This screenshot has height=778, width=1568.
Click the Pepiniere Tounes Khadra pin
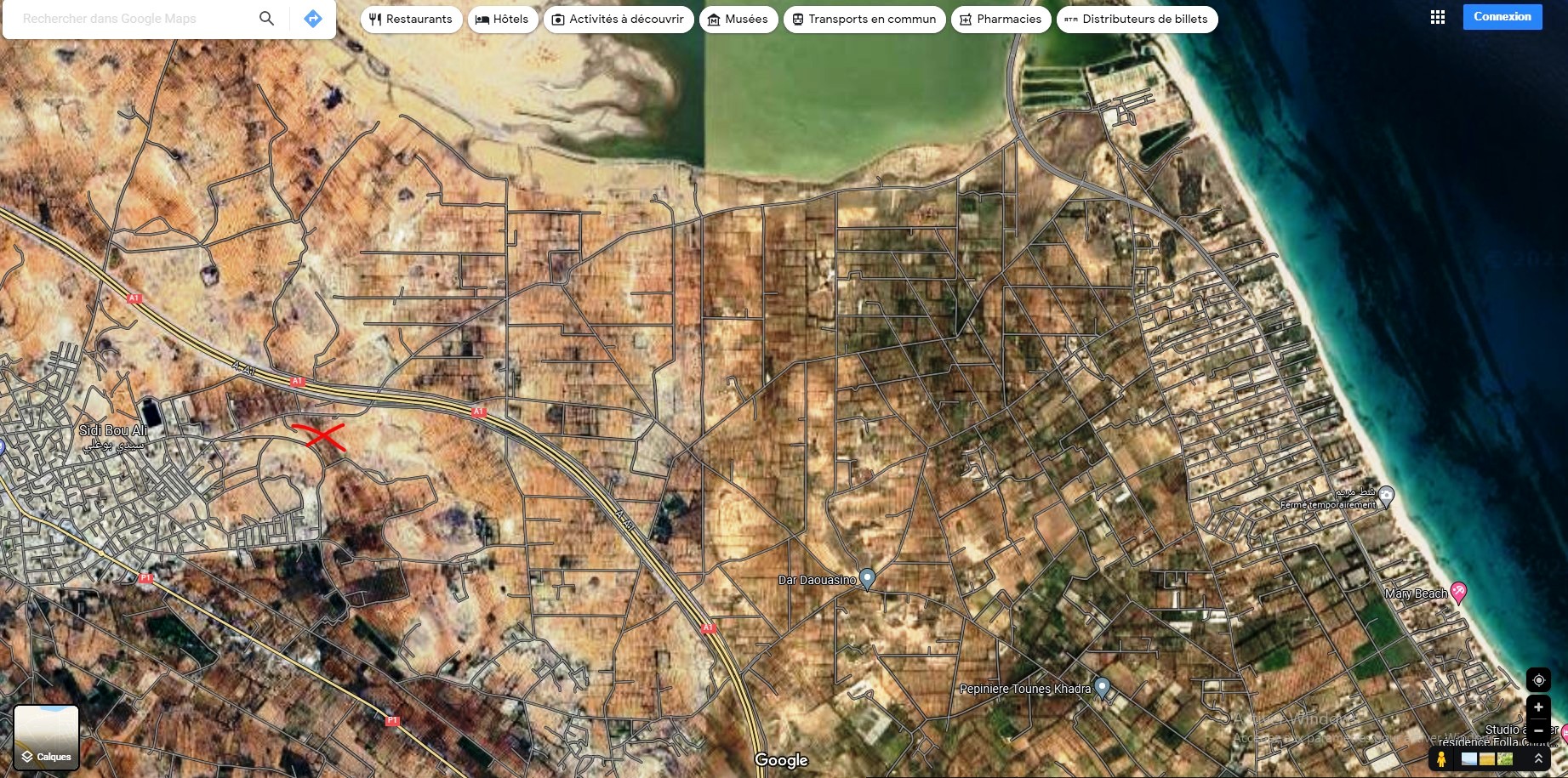[1102, 687]
